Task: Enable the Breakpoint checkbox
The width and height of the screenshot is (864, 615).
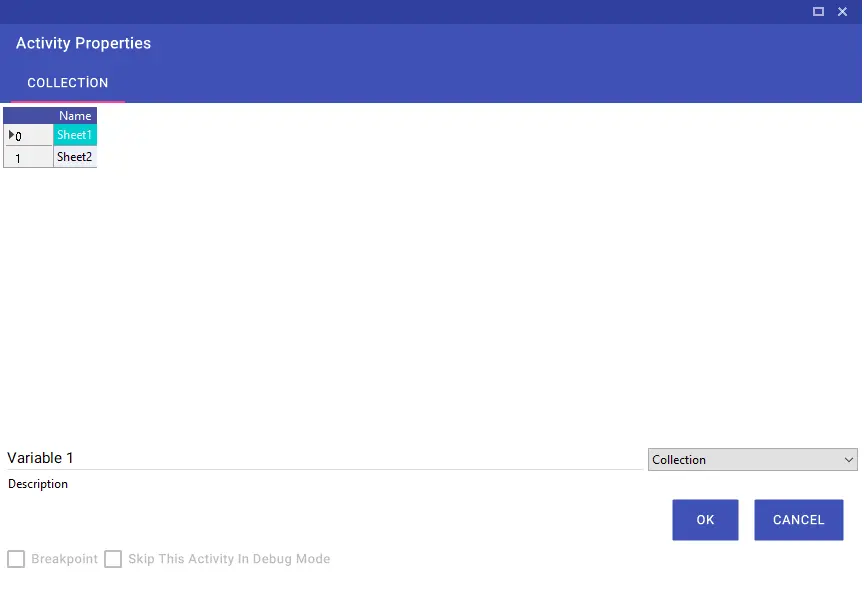Action: coord(16,559)
